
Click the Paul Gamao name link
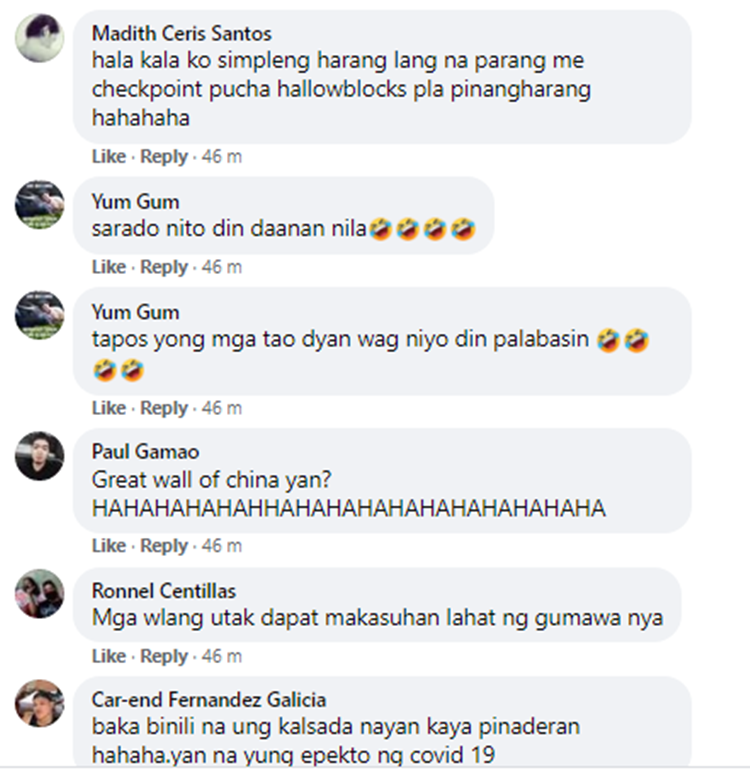145,452
